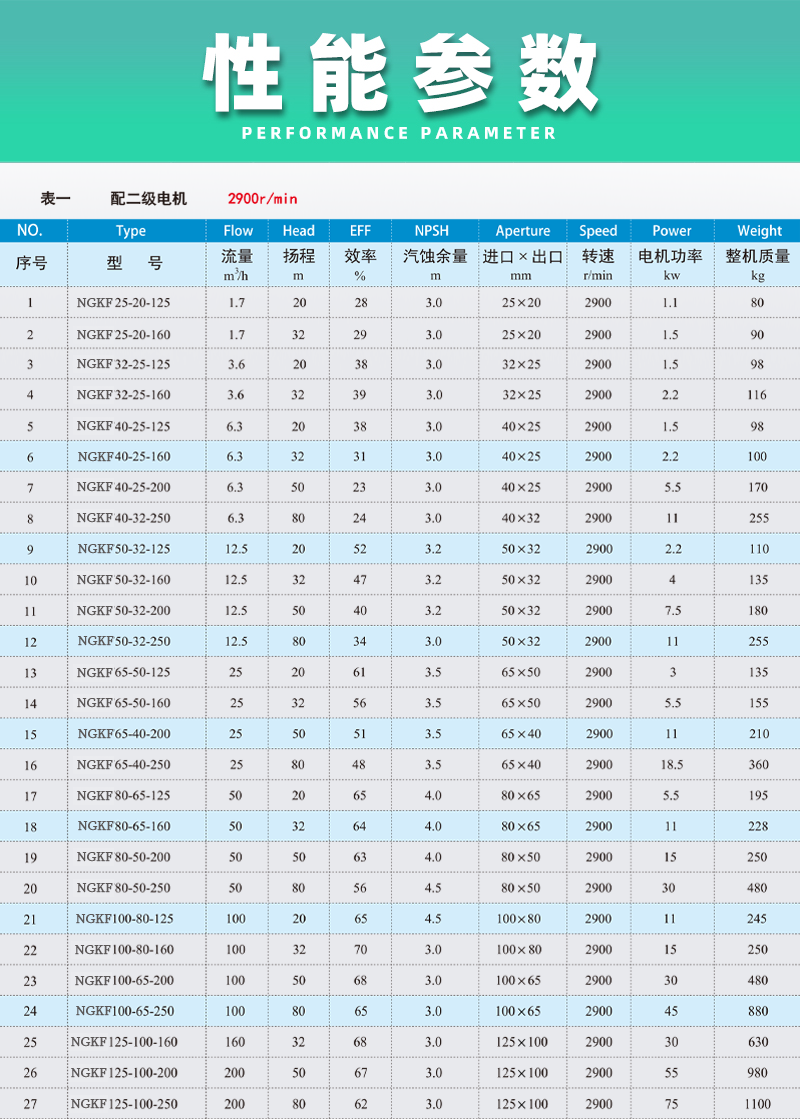Viewport: 800px width, 1119px height.
Task: Select the red 2900r/min speed label
Action: 263,199
